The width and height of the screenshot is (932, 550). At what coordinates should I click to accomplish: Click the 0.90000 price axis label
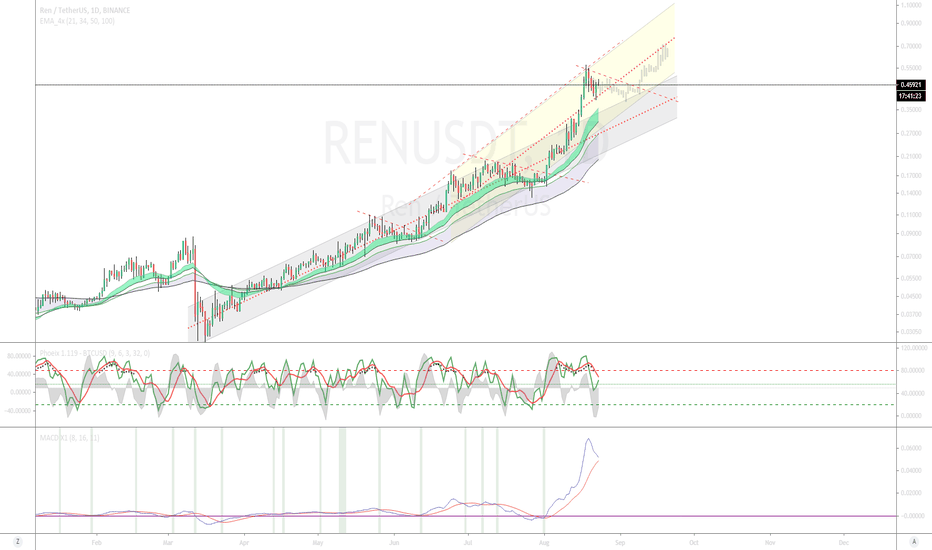click(911, 23)
